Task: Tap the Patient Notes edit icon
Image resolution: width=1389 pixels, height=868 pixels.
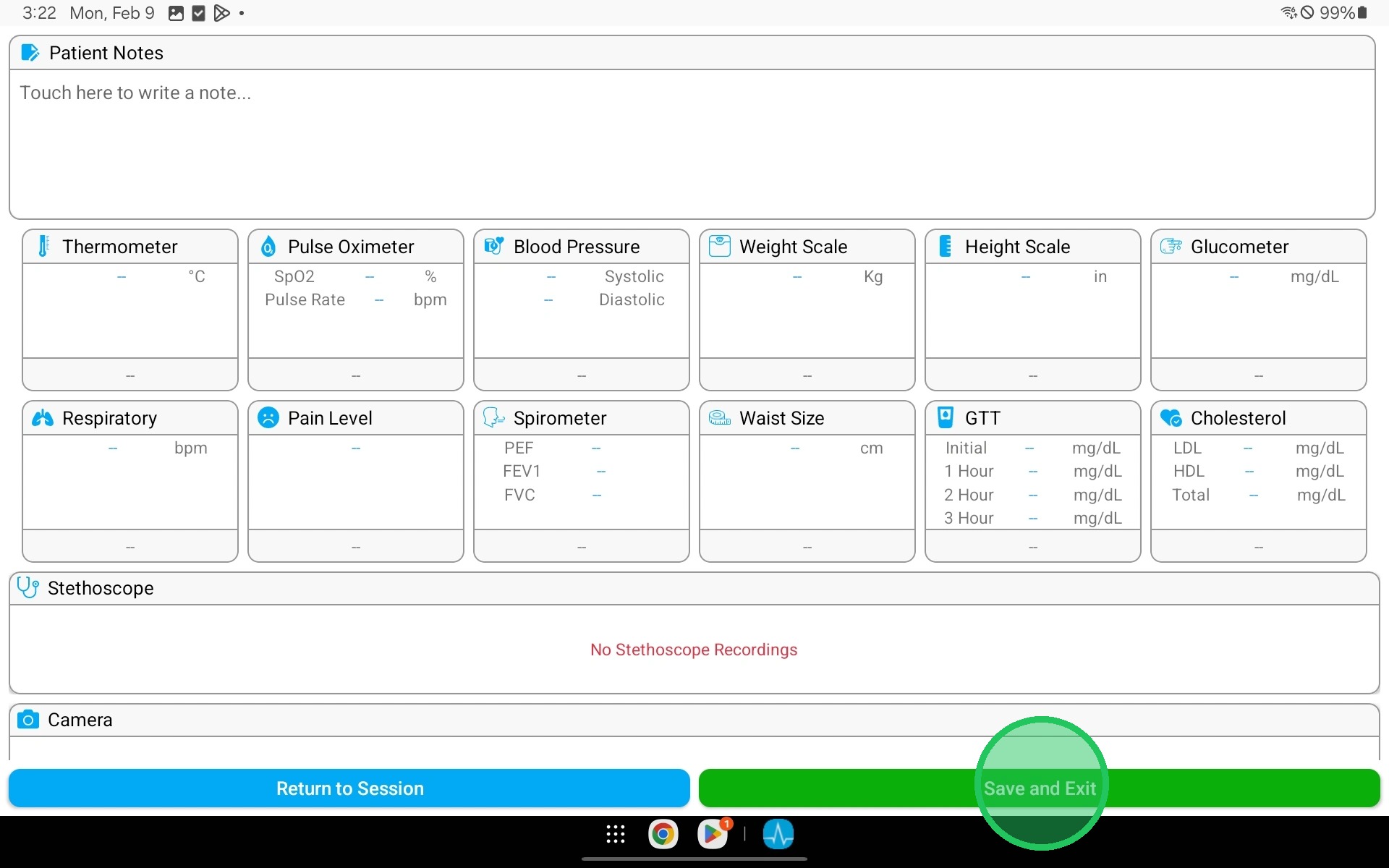Action: click(x=30, y=53)
